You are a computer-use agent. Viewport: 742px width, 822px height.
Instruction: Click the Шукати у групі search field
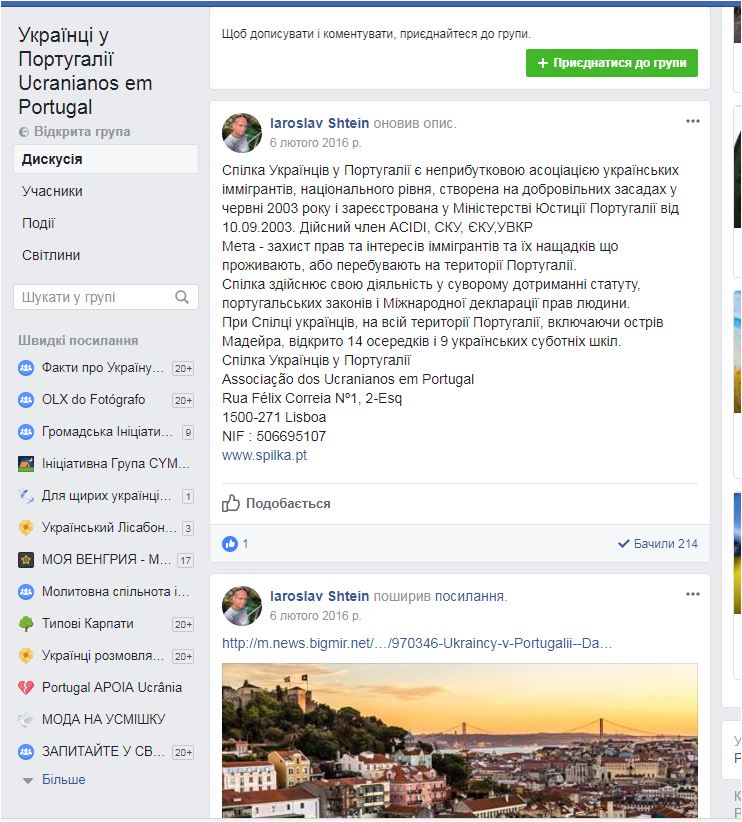point(90,297)
